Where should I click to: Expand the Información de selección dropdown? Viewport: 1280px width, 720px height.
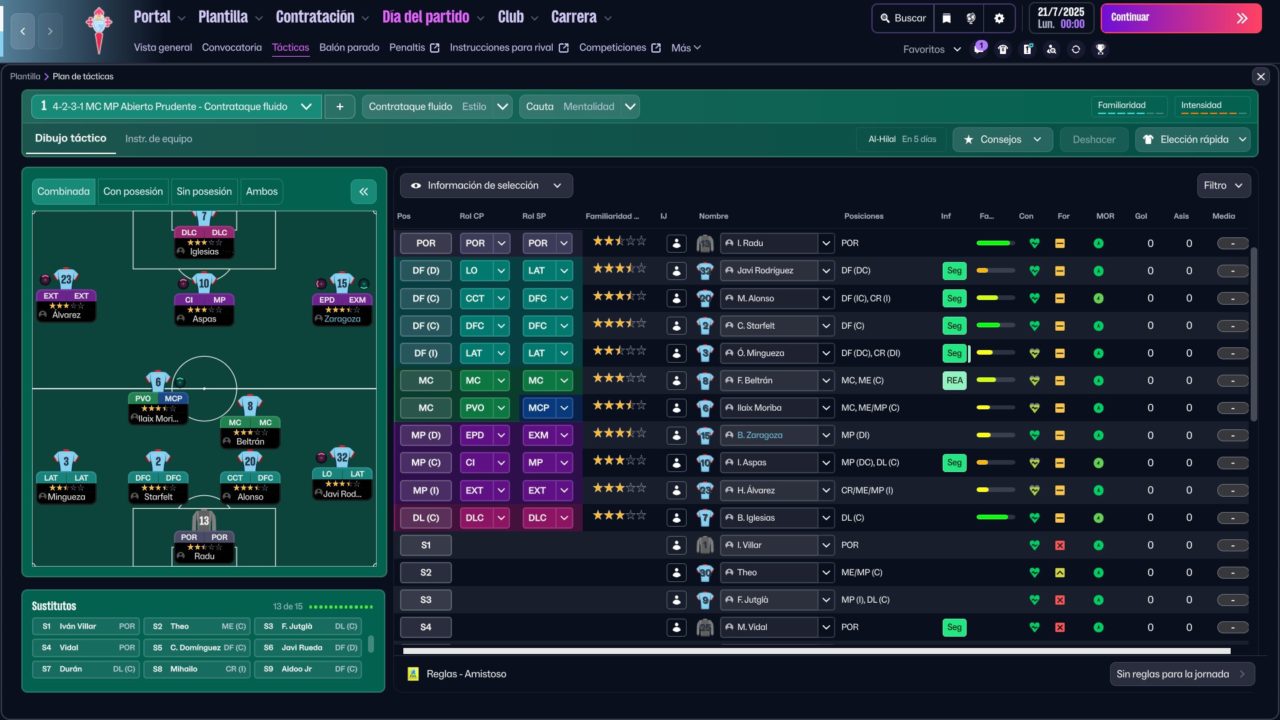pos(486,185)
